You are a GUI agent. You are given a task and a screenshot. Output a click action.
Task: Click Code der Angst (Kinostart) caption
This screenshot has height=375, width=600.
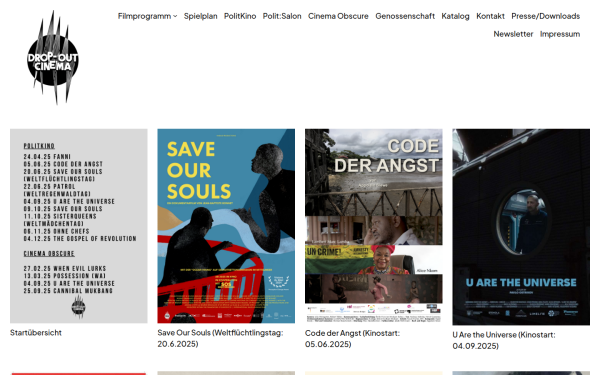click(352, 339)
